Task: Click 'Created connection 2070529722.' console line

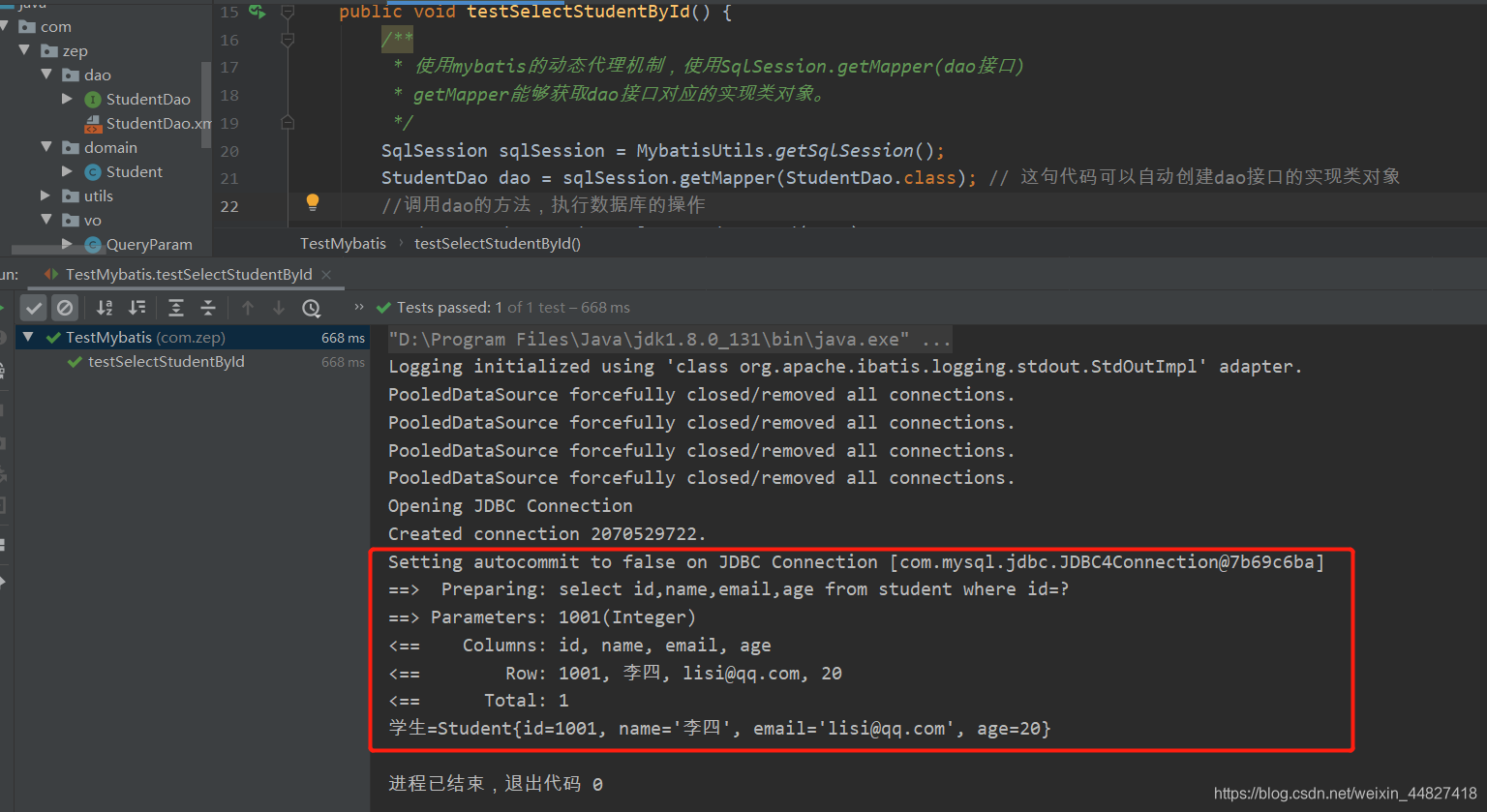Action: pos(547,533)
